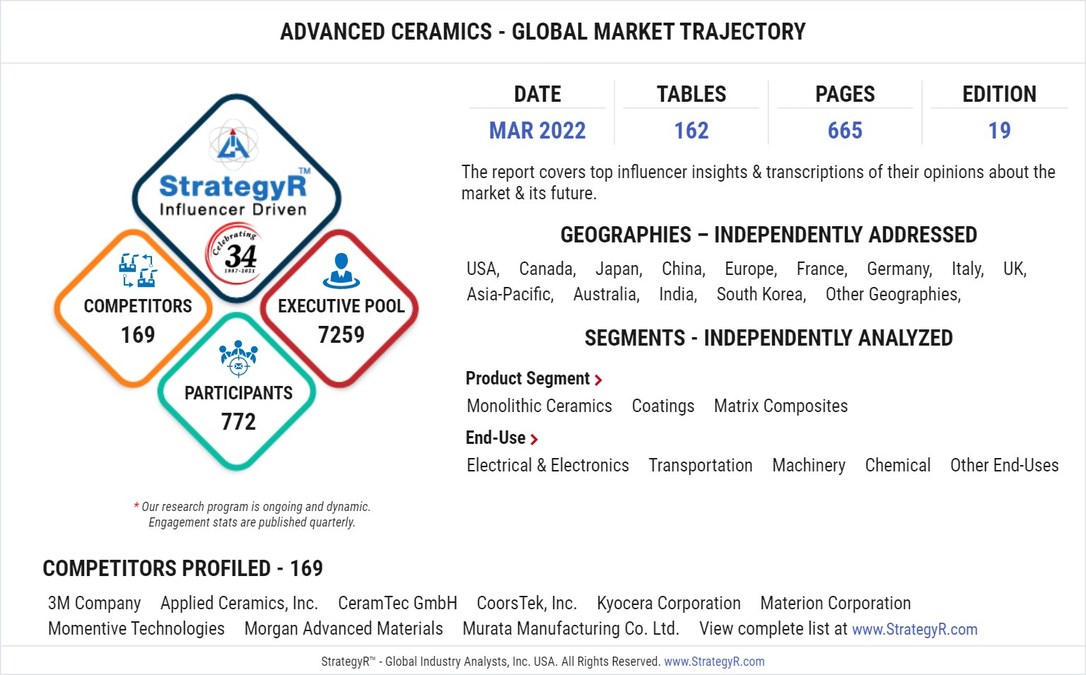Select the Machinery end-use
This screenshot has width=1086, height=675.
(808, 465)
